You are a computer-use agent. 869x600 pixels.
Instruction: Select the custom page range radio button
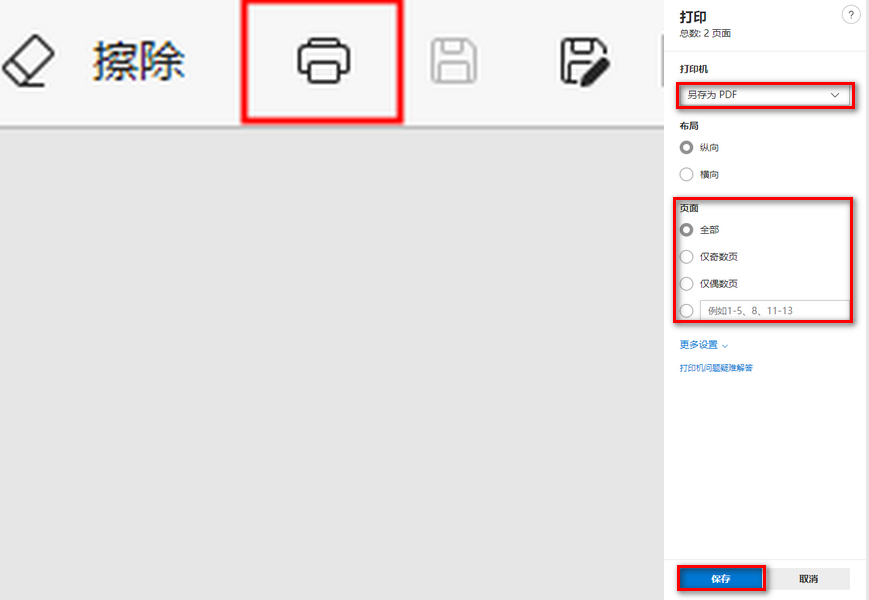(x=686, y=310)
